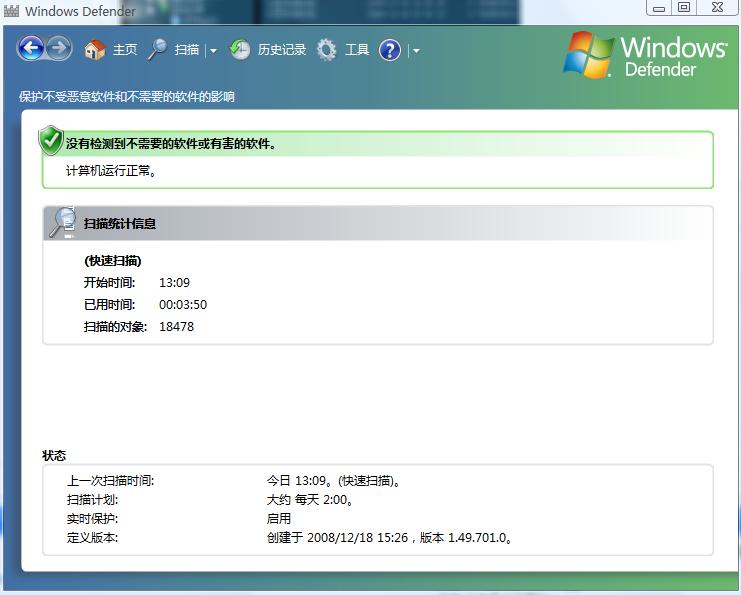Click the Tools gear icon
The width and height of the screenshot is (741, 595).
pyautogui.click(x=326, y=50)
